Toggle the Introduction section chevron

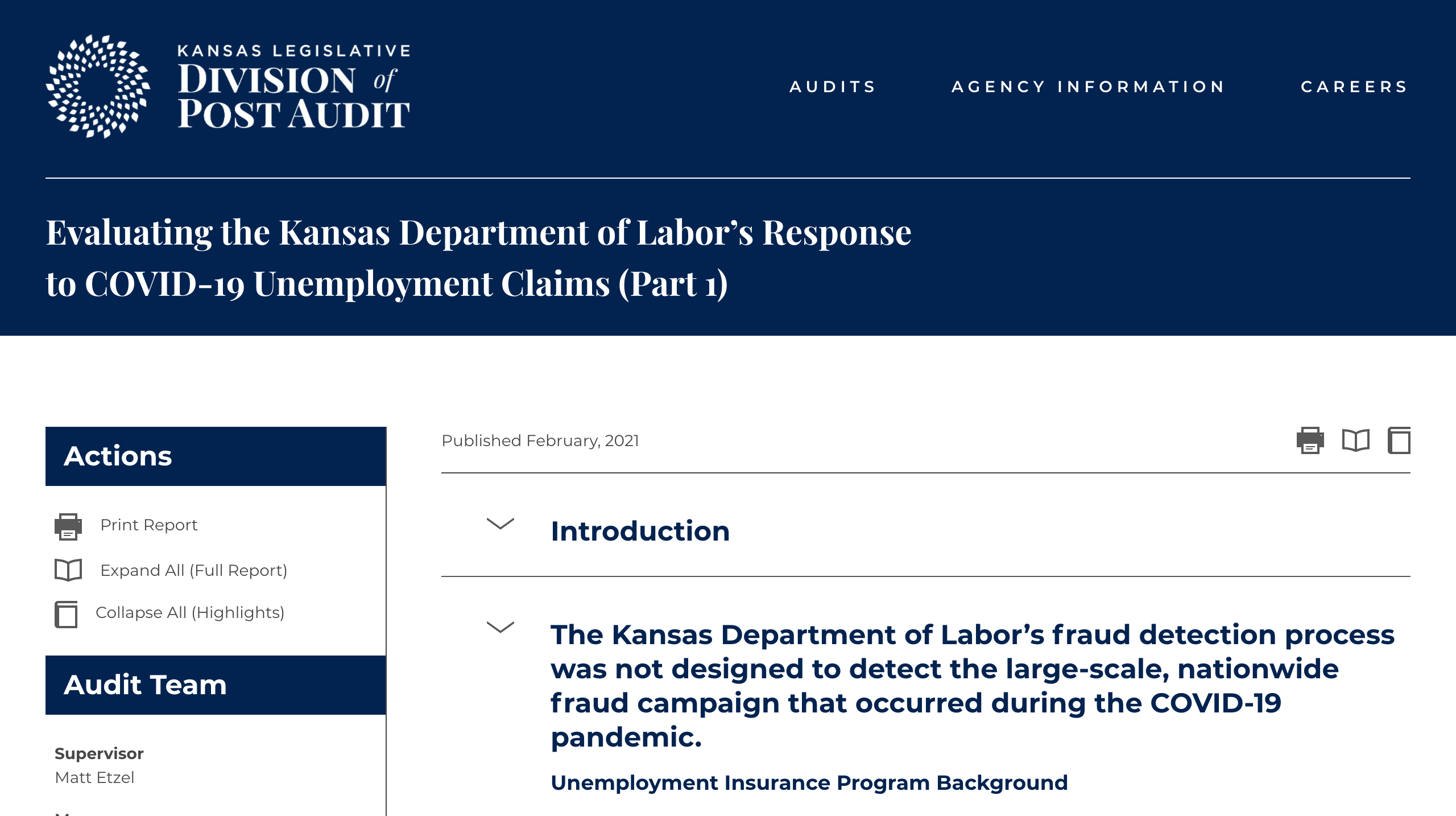pos(500,524)
